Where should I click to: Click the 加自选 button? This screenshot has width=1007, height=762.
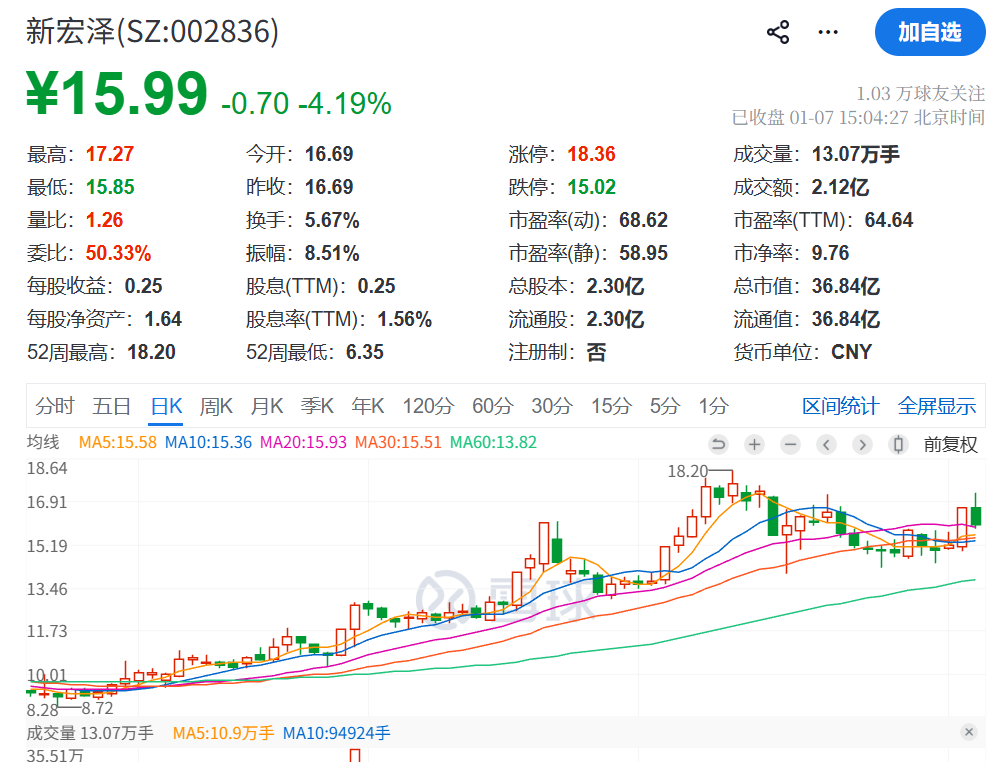930,32
